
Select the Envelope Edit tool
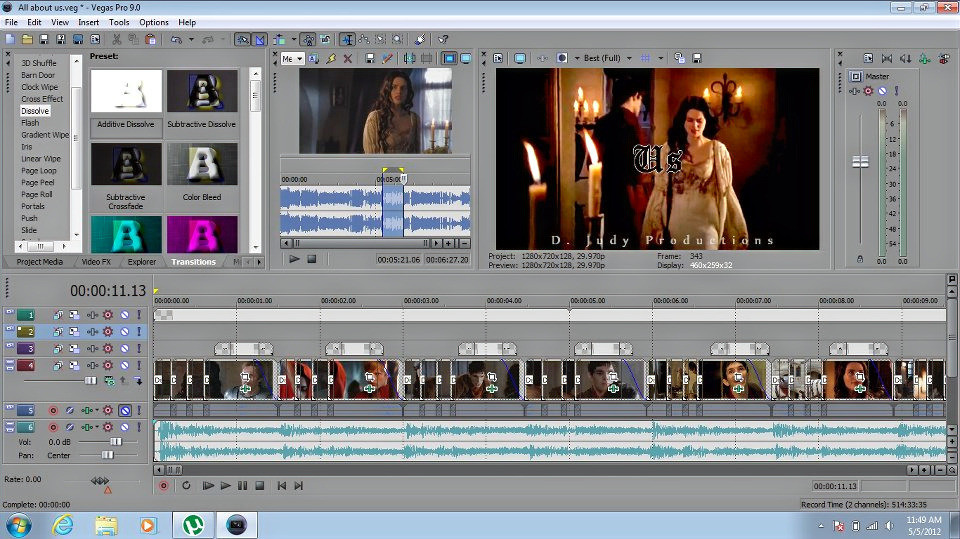tap(364, 39)
